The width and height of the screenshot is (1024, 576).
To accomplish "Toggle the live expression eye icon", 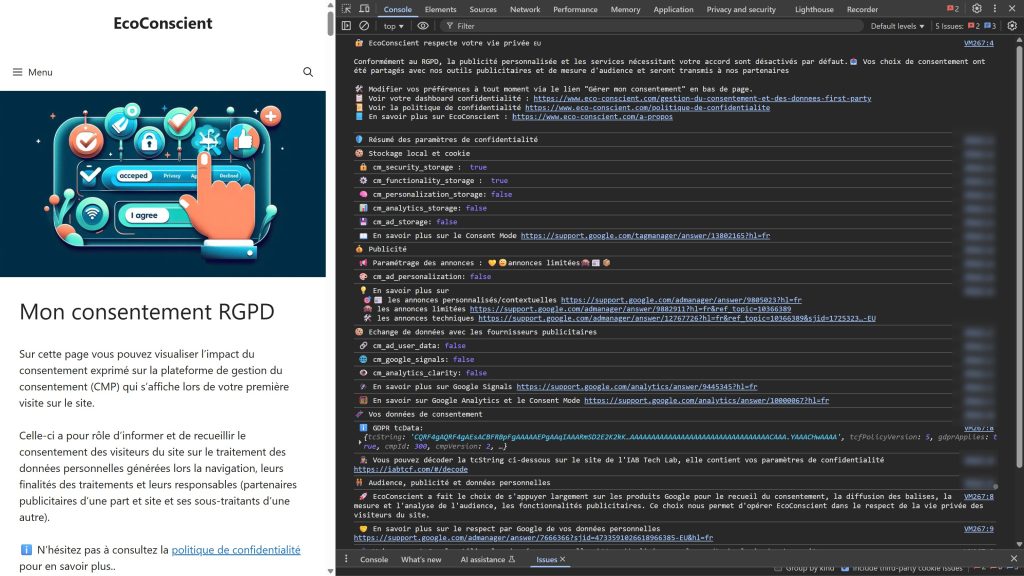I will click(x=423, y=26).
